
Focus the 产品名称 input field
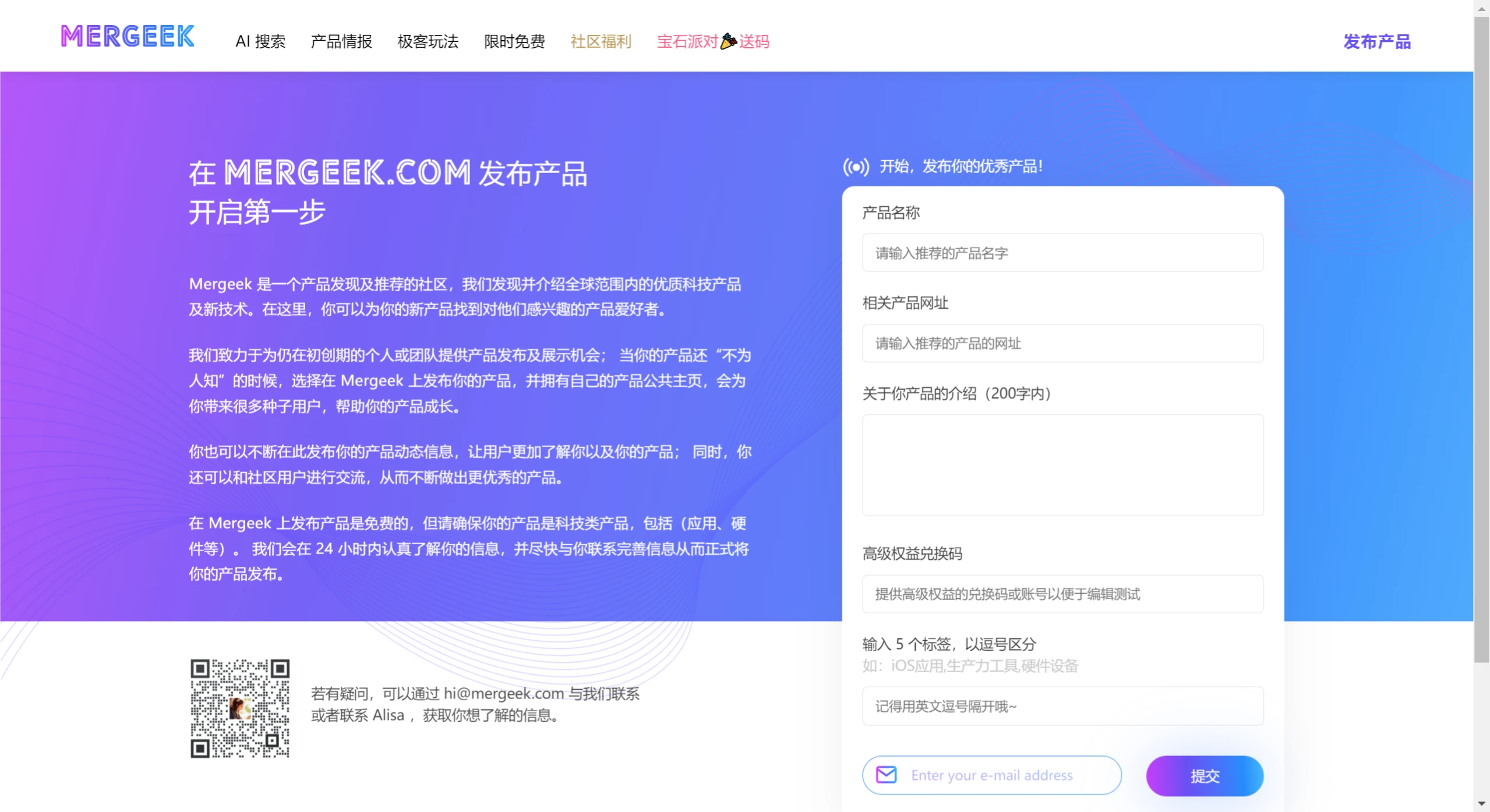1062,253
